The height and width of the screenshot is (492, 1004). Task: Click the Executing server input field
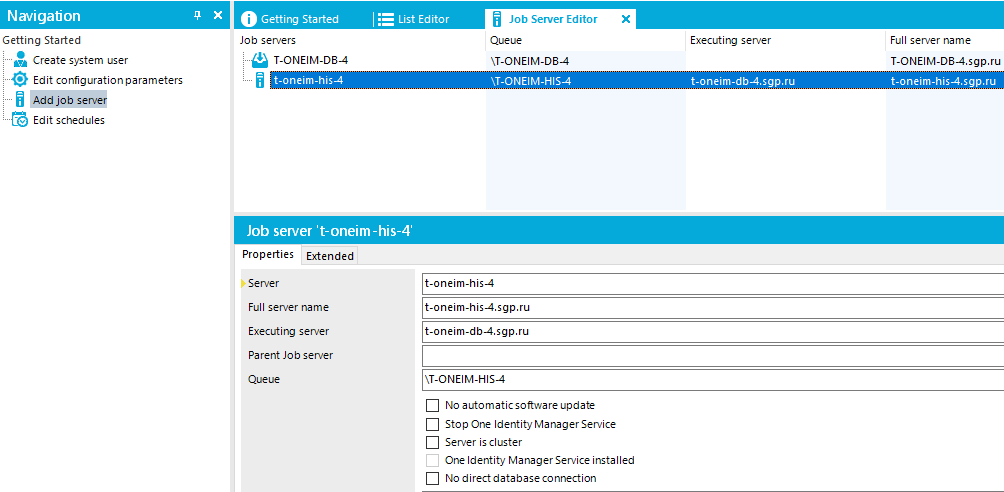click(x=713, y=332)
